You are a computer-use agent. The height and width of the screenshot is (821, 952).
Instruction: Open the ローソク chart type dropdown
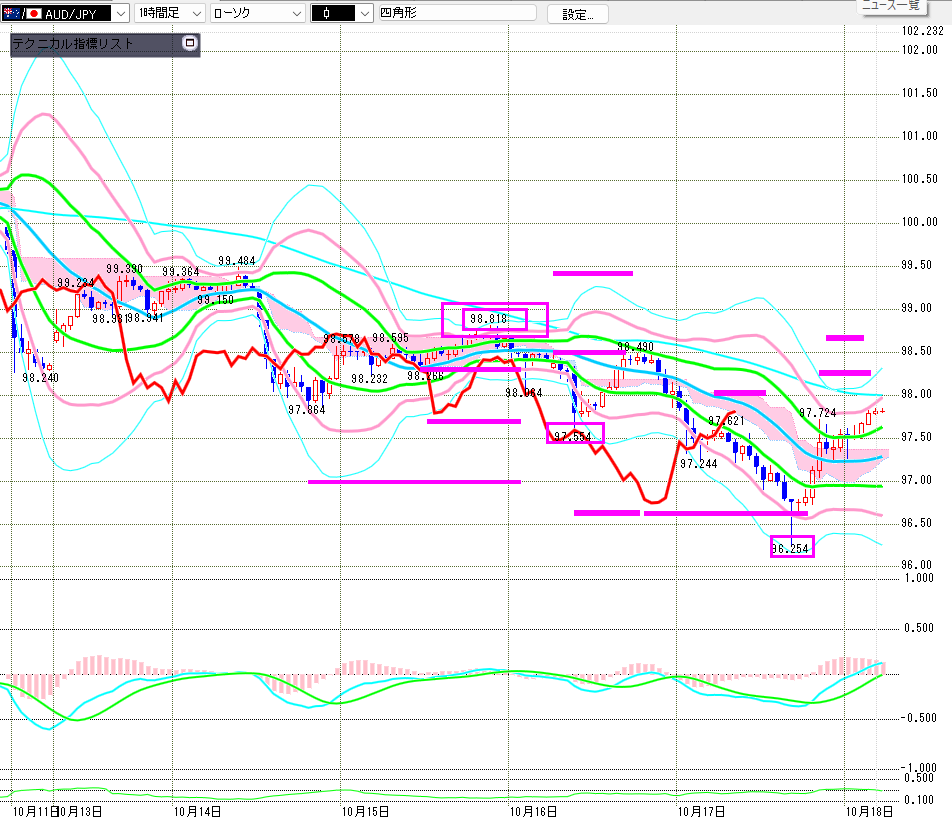(294, 13)
